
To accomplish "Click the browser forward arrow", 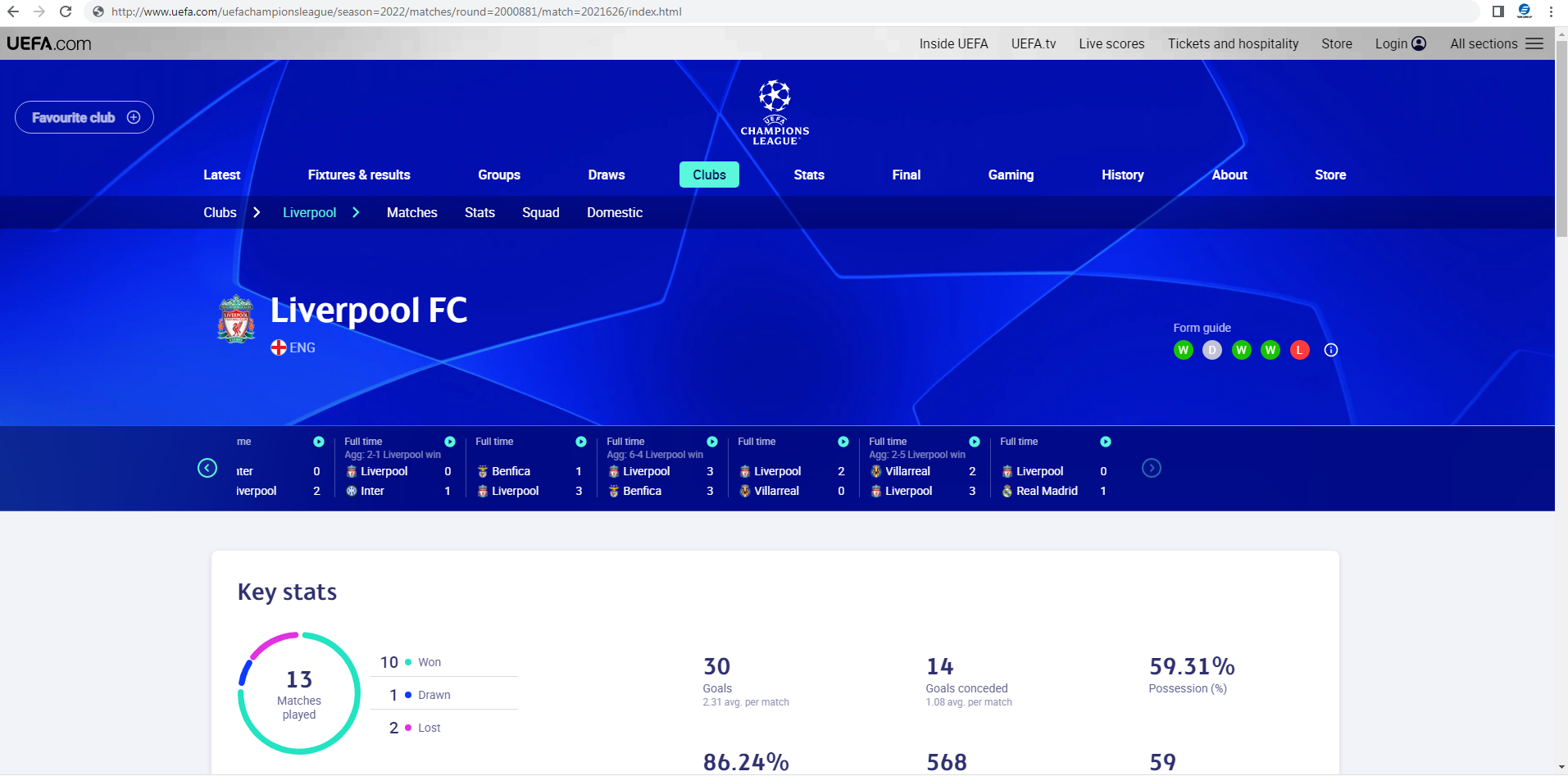I will coord(39,11).
